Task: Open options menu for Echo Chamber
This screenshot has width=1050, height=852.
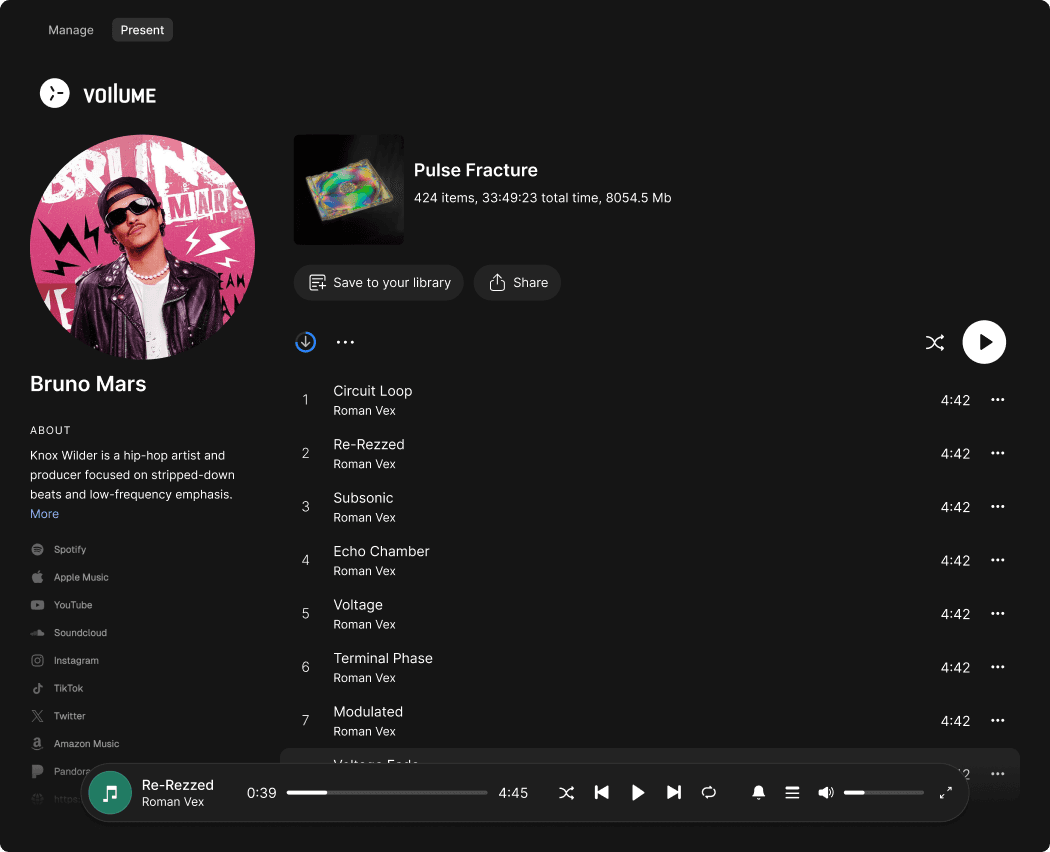Action: pyautogui.click(x=997, y=561)
